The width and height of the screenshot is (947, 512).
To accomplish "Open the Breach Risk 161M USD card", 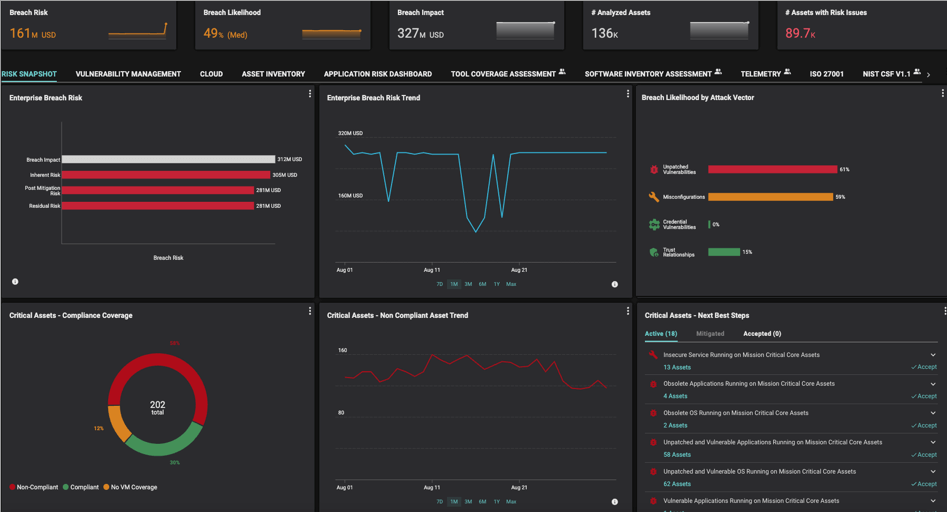I will click(88, 25).
